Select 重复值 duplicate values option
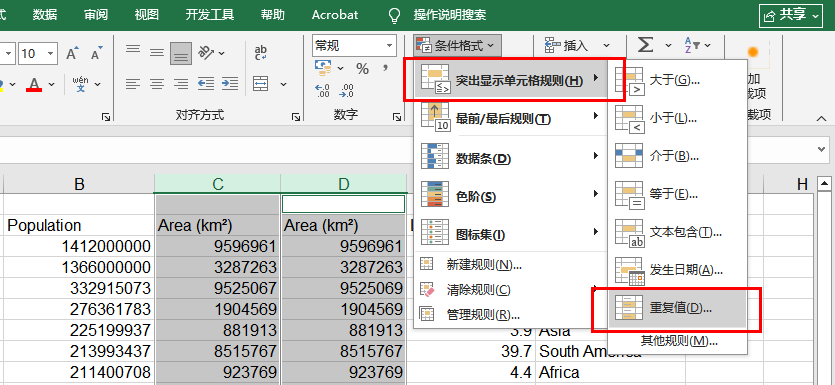Screen dimensions: 835x385 [x=677, y=308]
